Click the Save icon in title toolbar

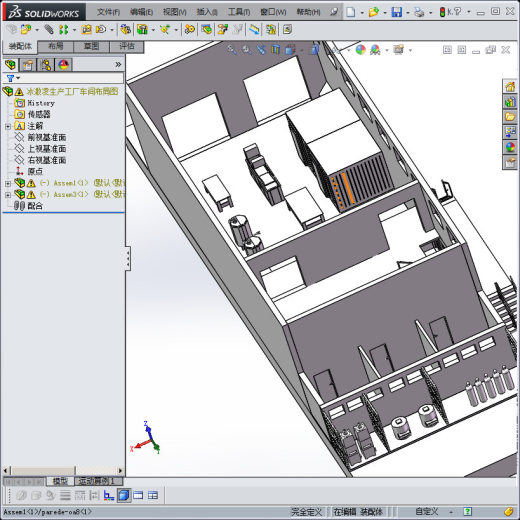pyautogui.click(x=397, y=12)
